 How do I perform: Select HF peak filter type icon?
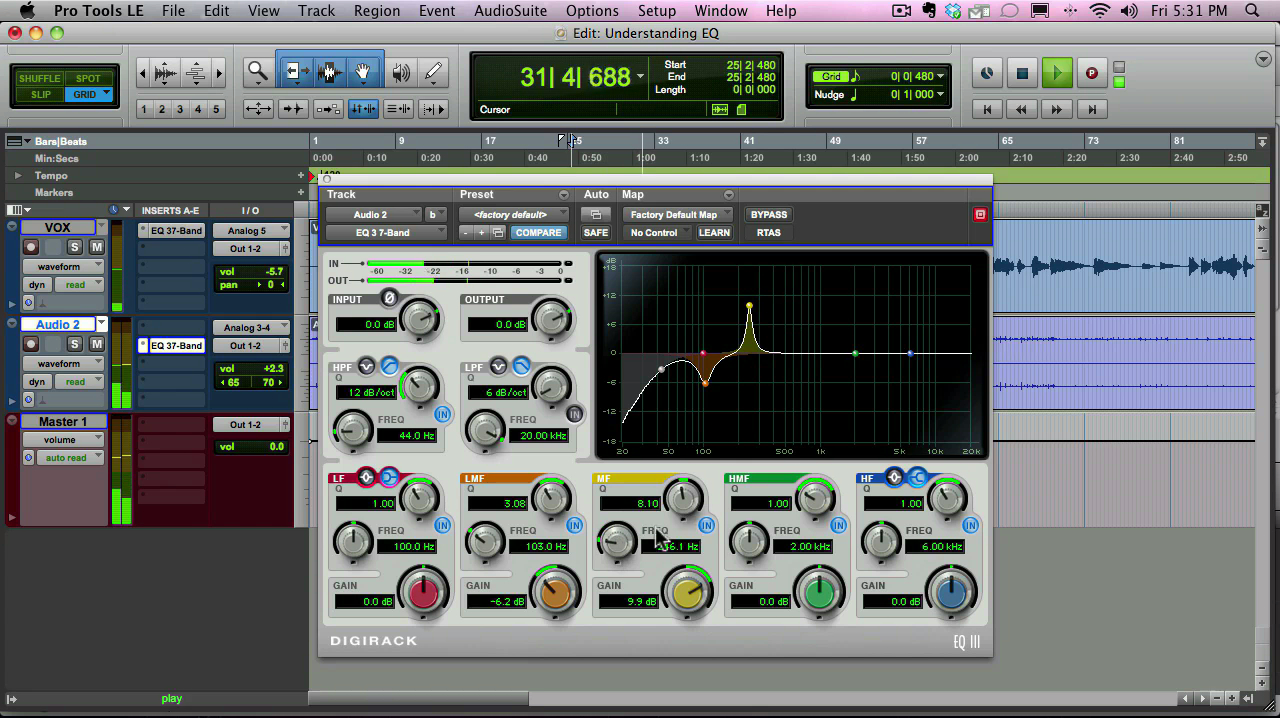click(x=895, y=477)
